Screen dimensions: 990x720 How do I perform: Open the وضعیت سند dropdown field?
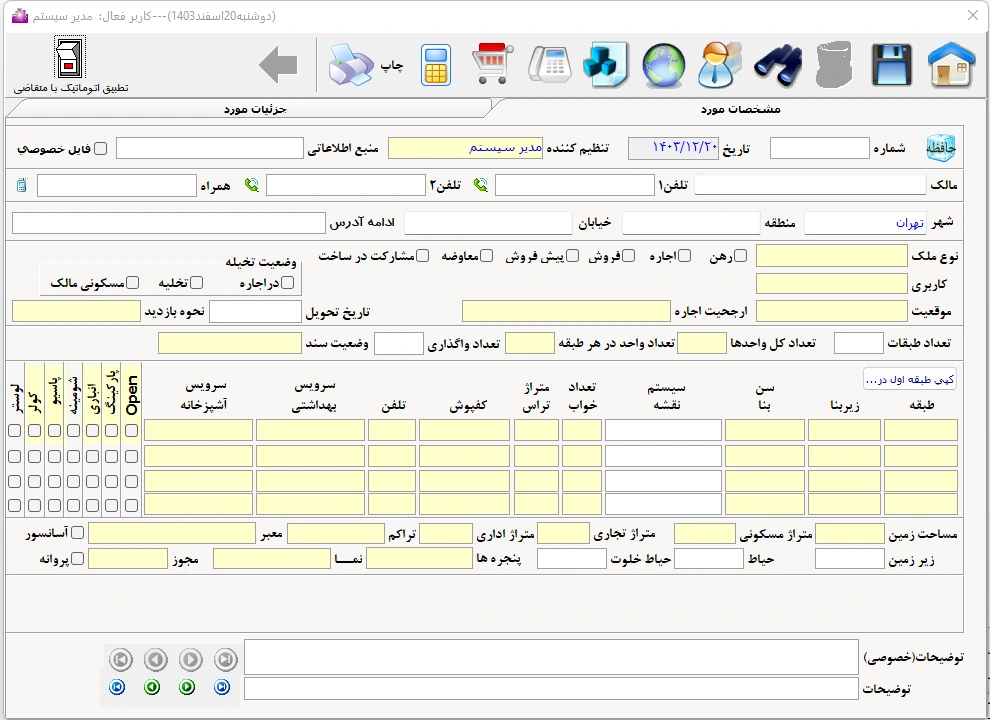pos(229,344)
